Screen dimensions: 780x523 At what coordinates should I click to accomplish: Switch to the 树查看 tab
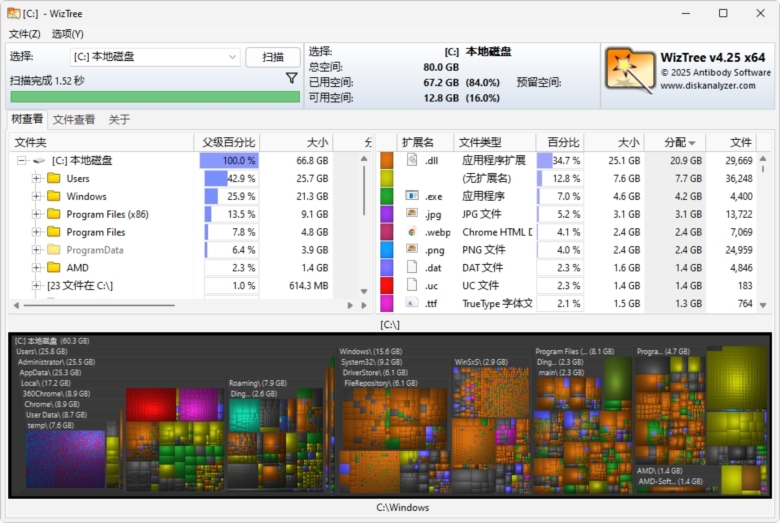coord(27,119)
